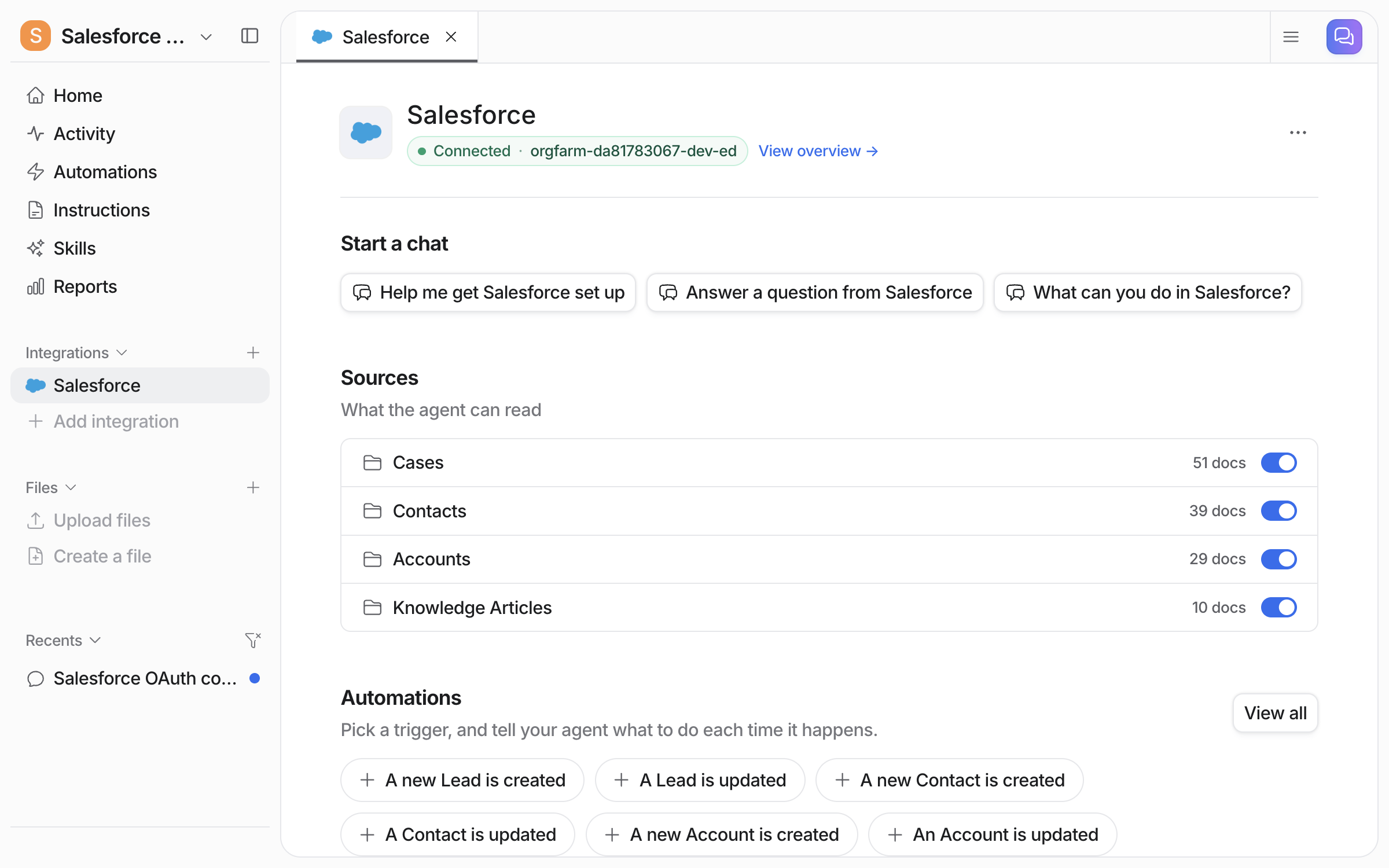This screenshot has width=1389, height=868.
Task: Click the Create a file icon
Action: (x=35, y=556)
